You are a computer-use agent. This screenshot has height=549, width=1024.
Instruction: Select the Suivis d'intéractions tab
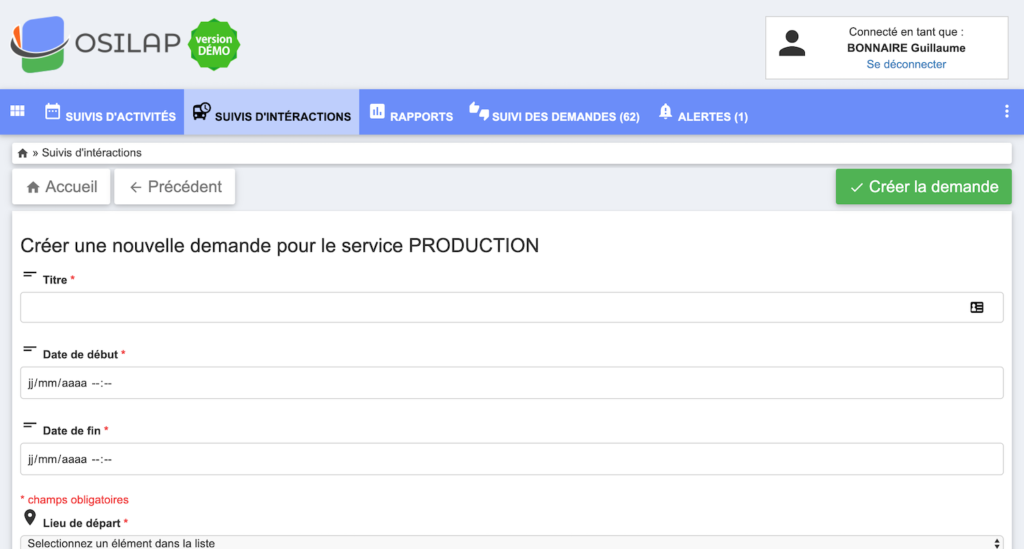click(x=272, y=112)
